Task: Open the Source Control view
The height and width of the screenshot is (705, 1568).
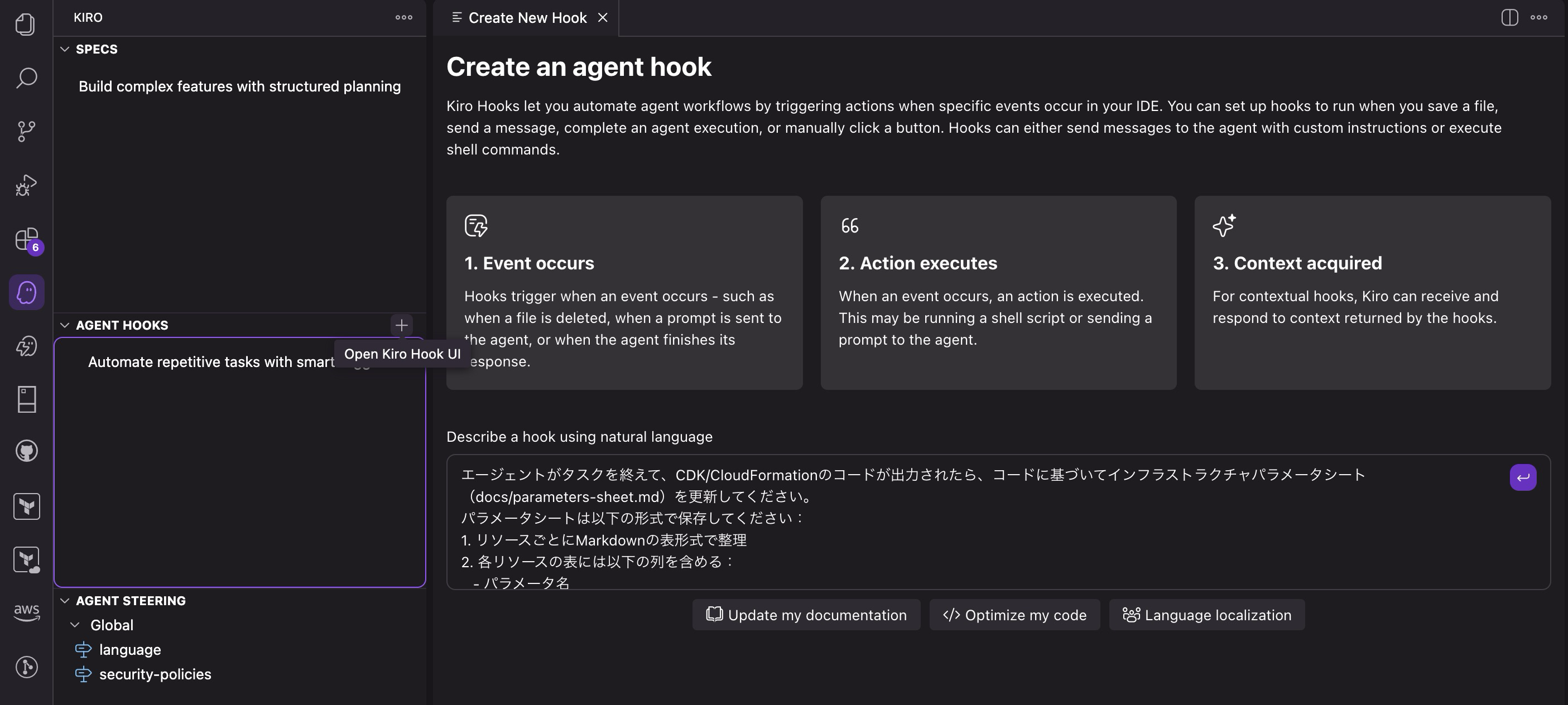Action: [26, 132]
